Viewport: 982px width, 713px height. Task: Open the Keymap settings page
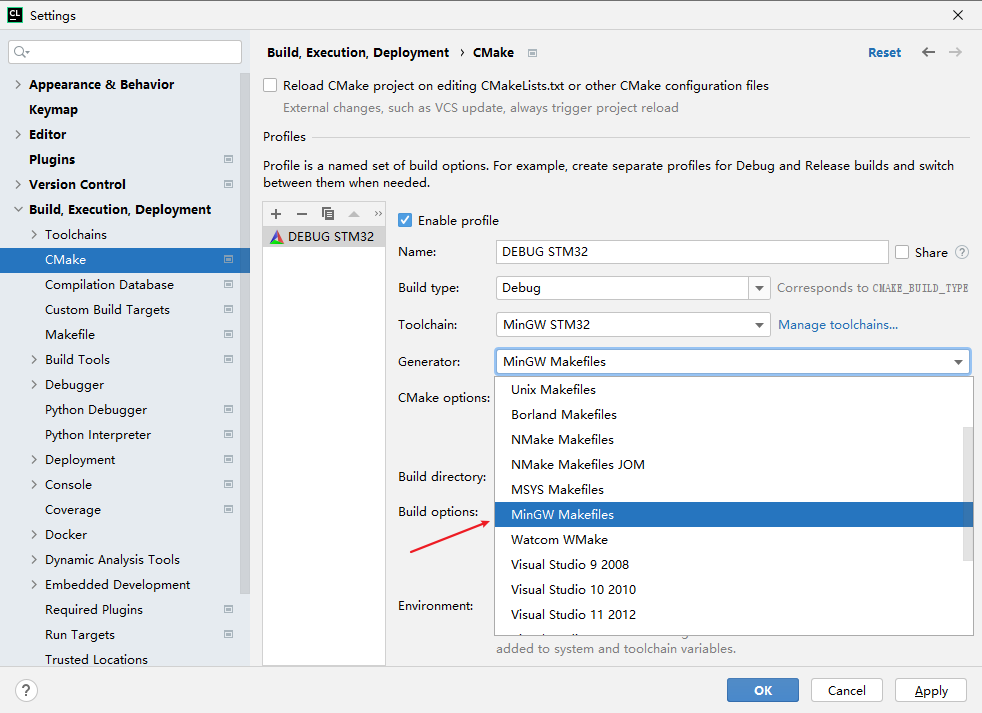pyautogui.click(x=53, y=110)
